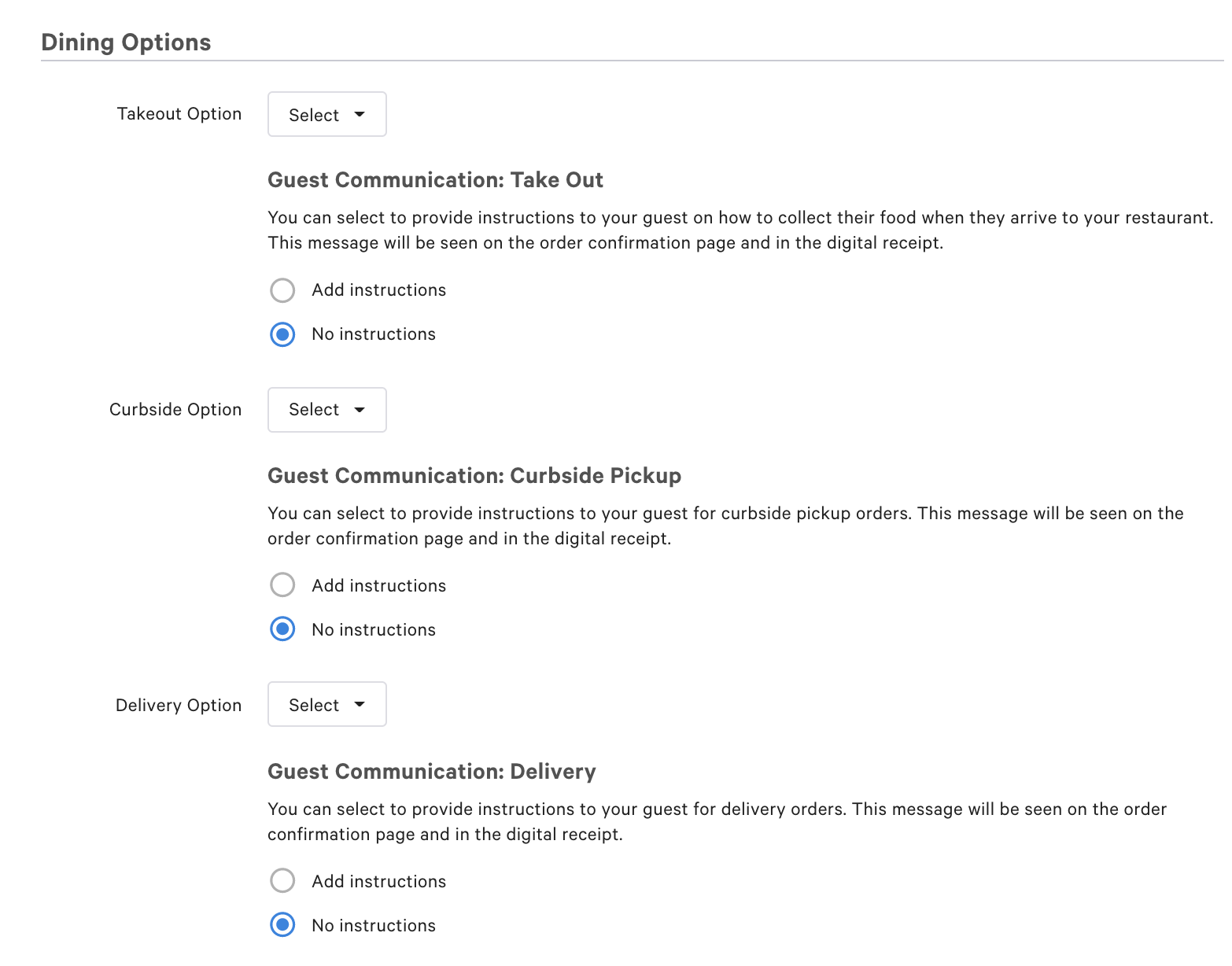Viewport: 1232px width, 966px height.
Task: Select Add instructions for Delivery
Action: tap(282, 880)
